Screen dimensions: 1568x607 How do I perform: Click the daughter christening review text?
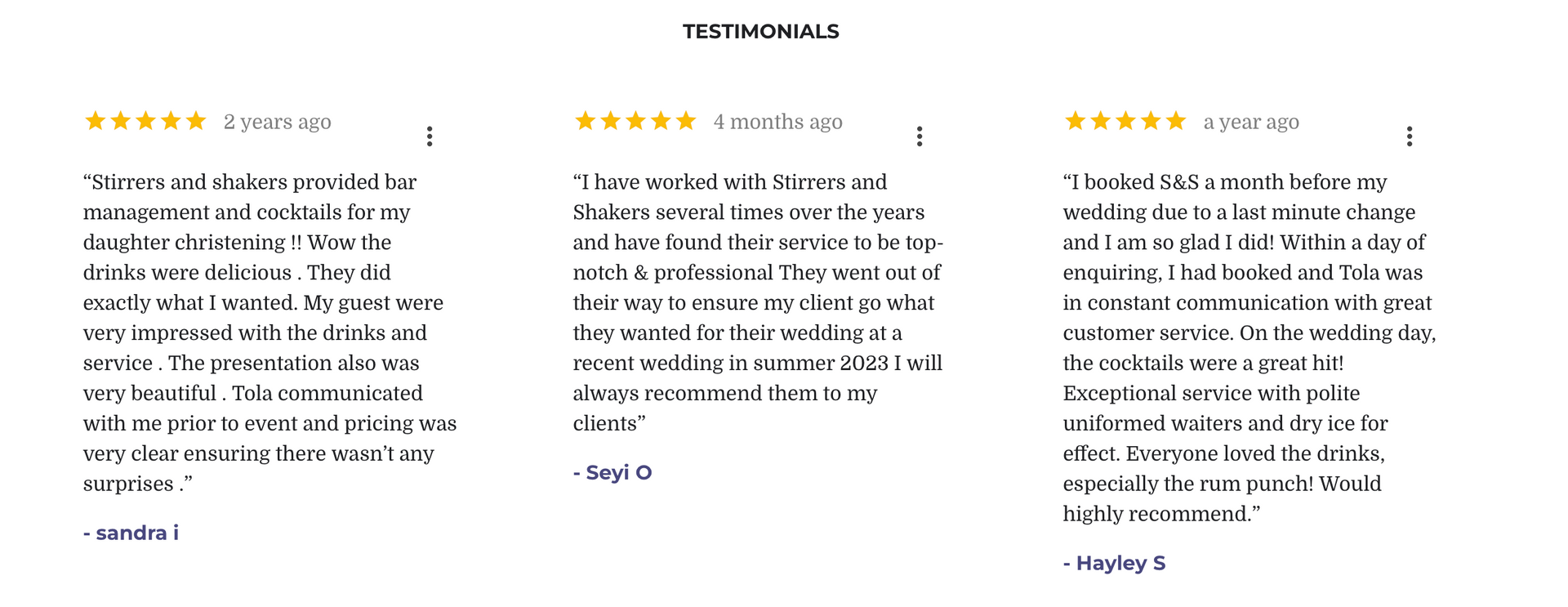pos(269,333)
